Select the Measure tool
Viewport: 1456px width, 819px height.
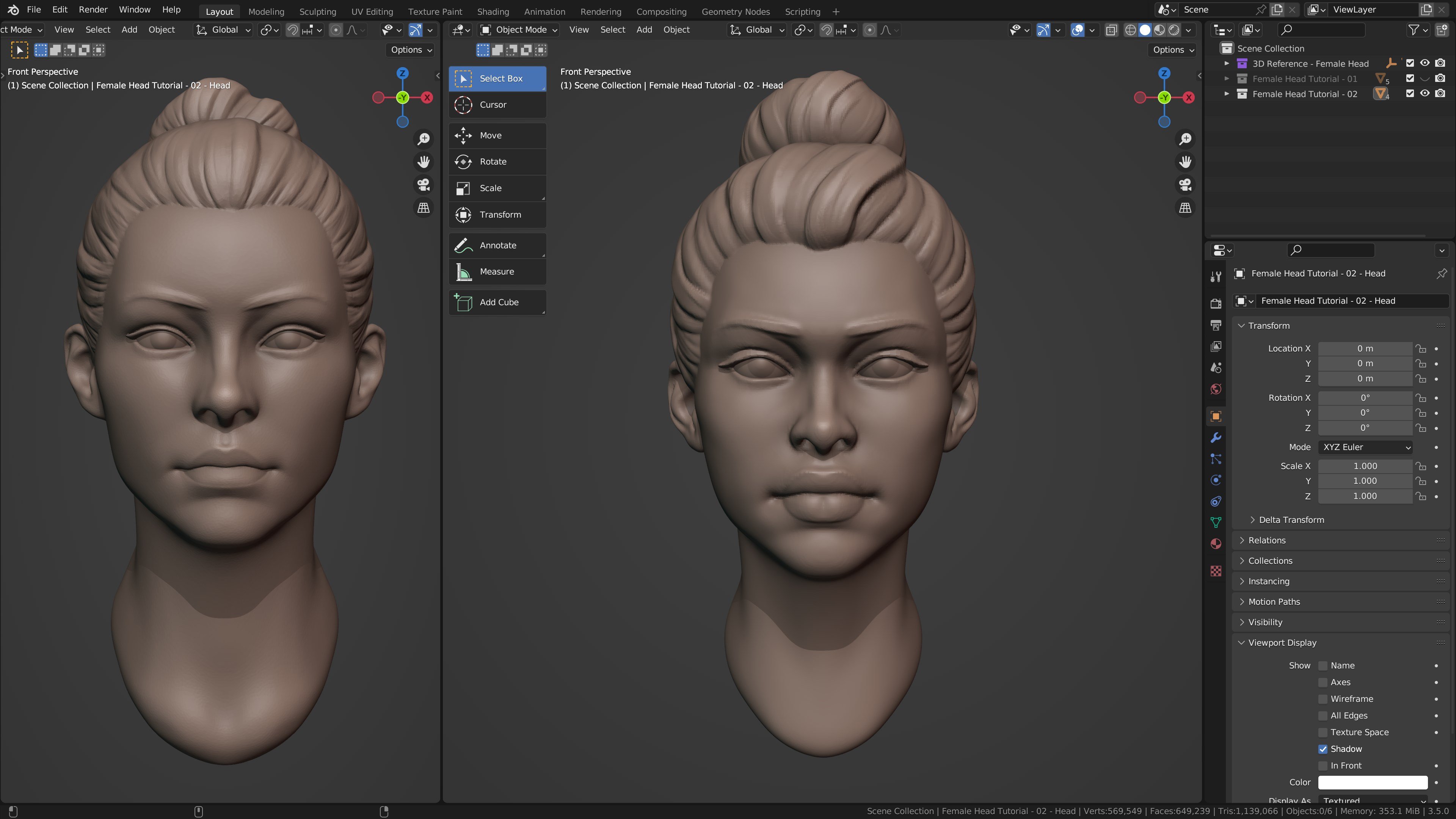click(x=497, y=272)
